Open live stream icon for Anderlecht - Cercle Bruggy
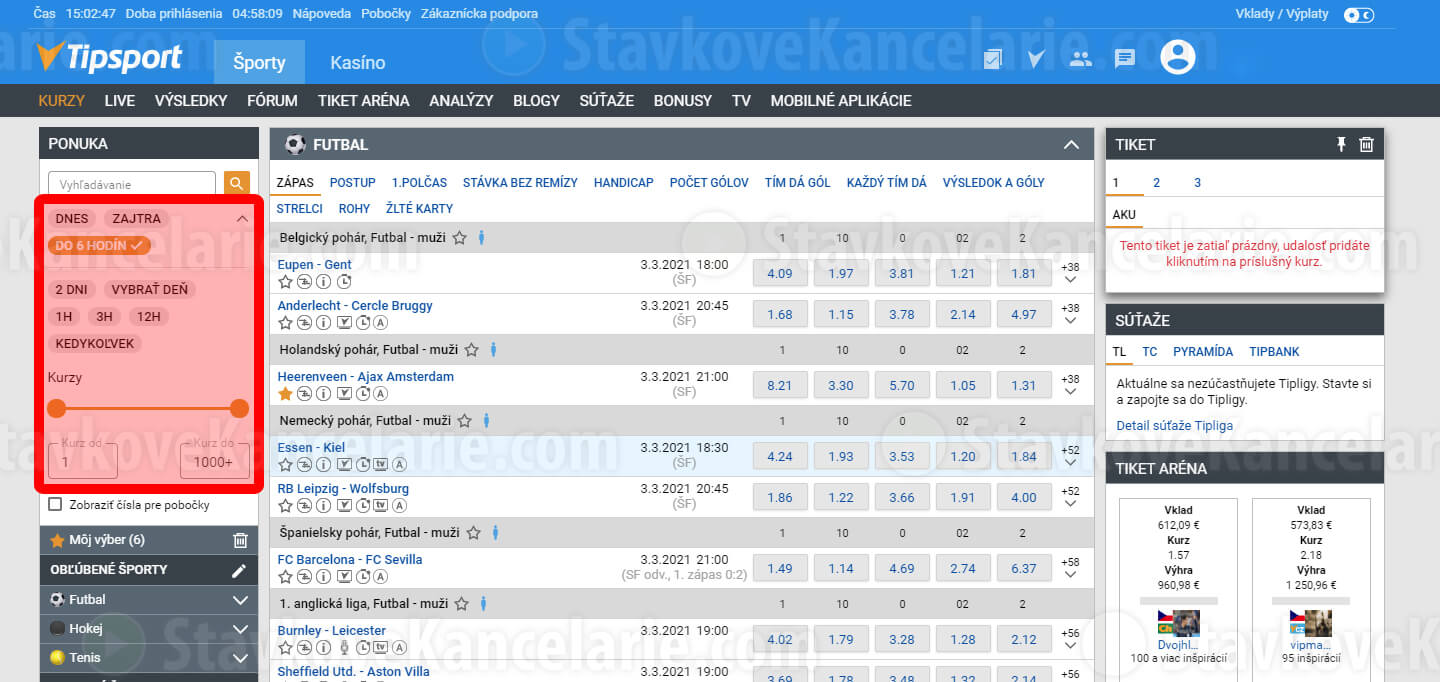Screen dimensions: 1440x682 click(x=343, y=323)
